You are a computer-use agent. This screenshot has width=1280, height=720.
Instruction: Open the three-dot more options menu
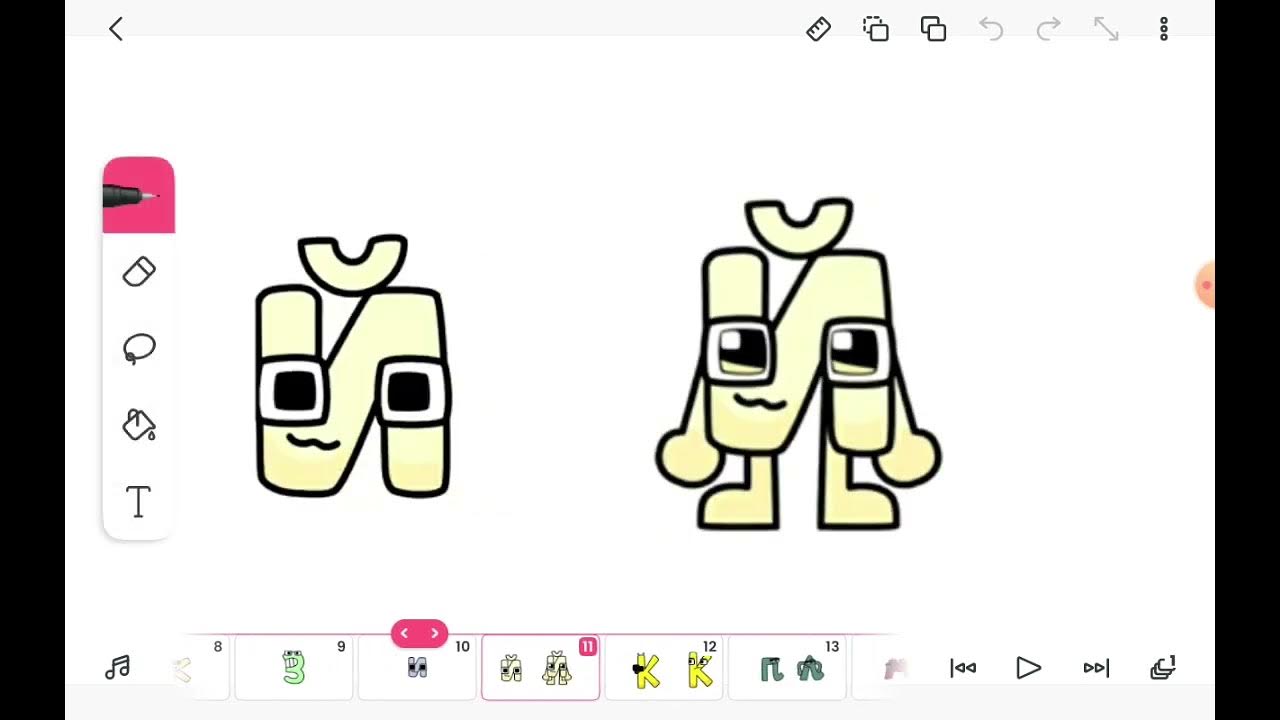(x=1164, y=29)
